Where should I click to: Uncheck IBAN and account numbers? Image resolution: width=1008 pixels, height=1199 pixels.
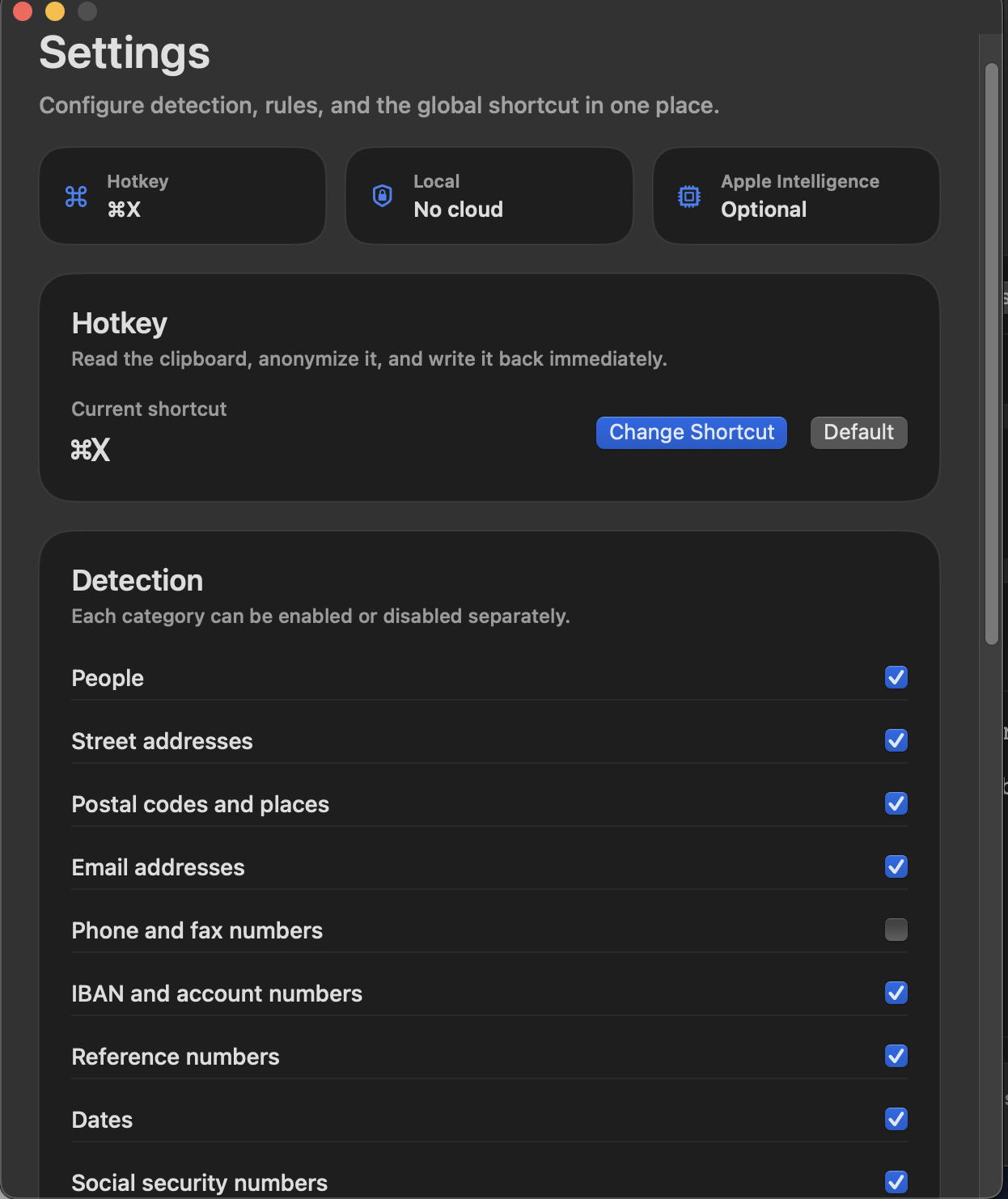tap(896, 993)
